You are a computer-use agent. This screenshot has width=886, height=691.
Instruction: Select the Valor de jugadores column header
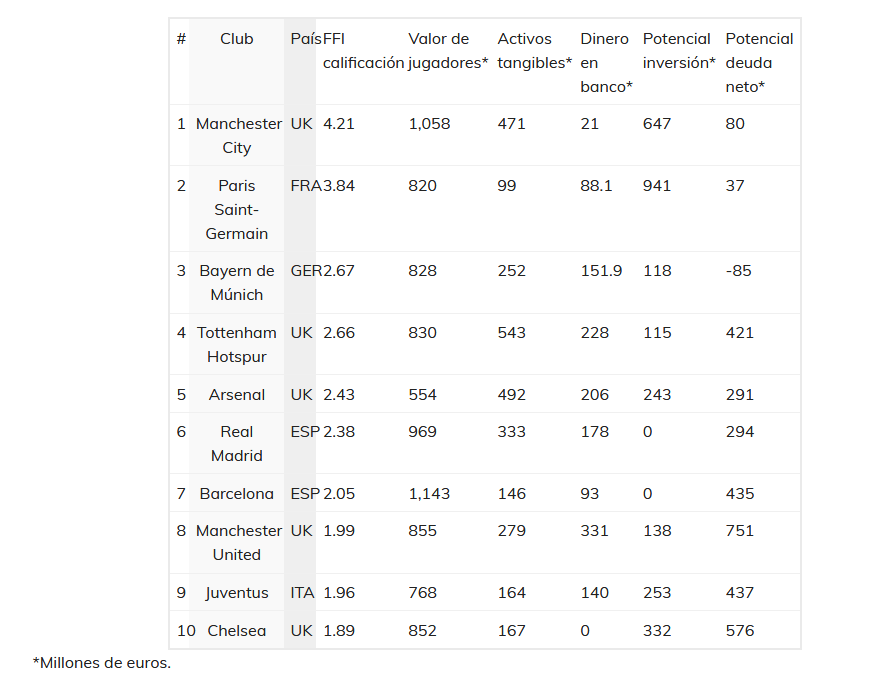point(448,51)
